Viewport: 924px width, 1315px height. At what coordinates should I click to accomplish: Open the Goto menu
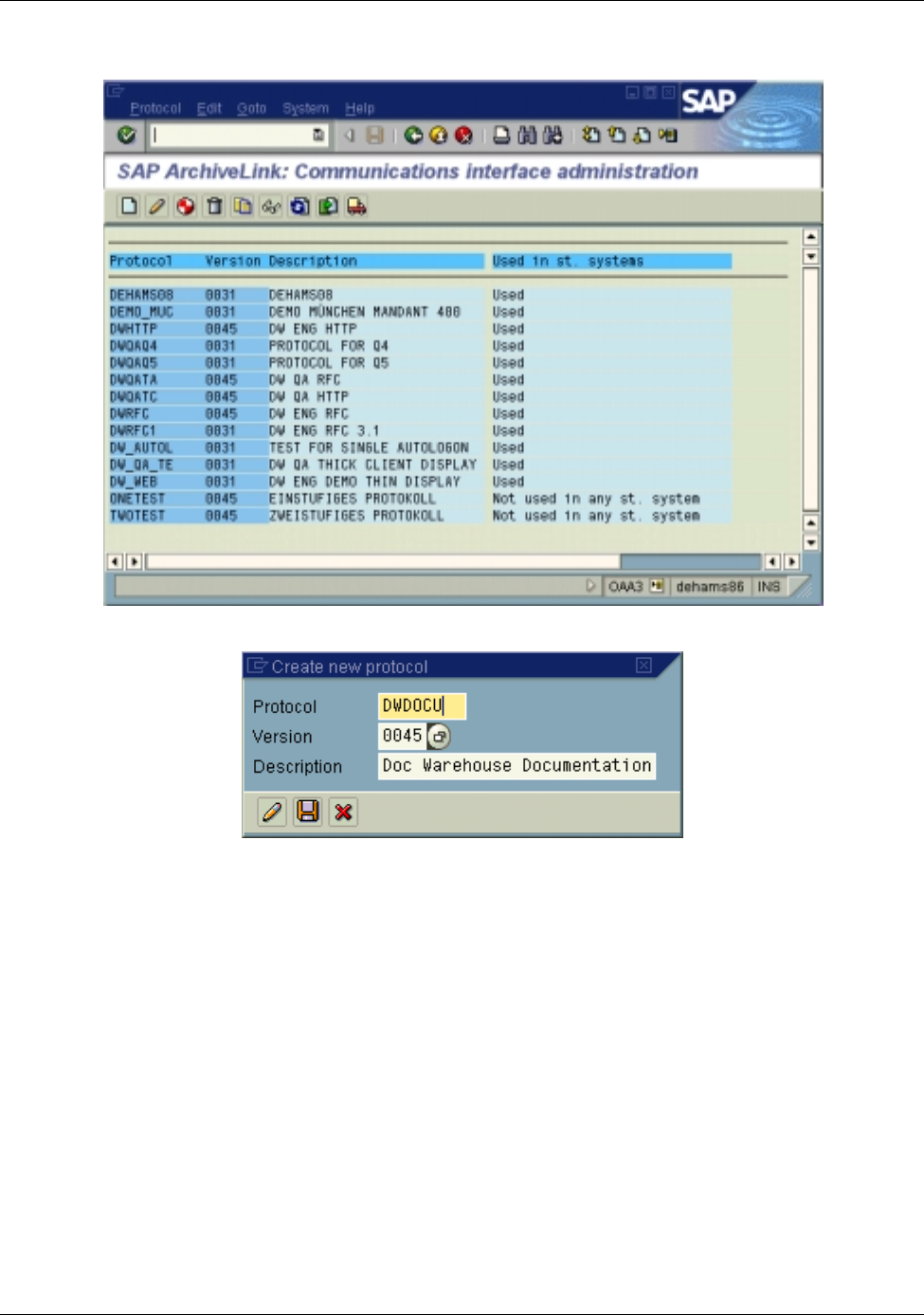click(251, 108)
